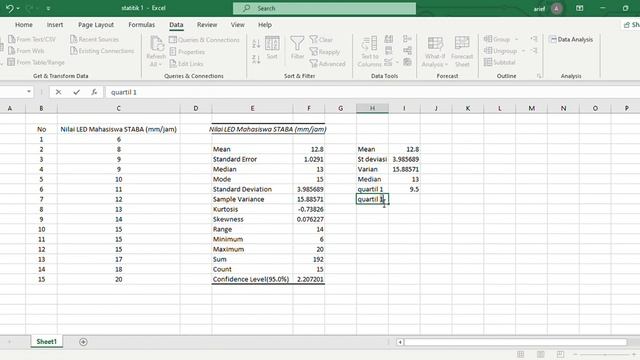Click the Properties command
Image resolution: width=640 pixels, height=360 pixels.
pos(187,52)
